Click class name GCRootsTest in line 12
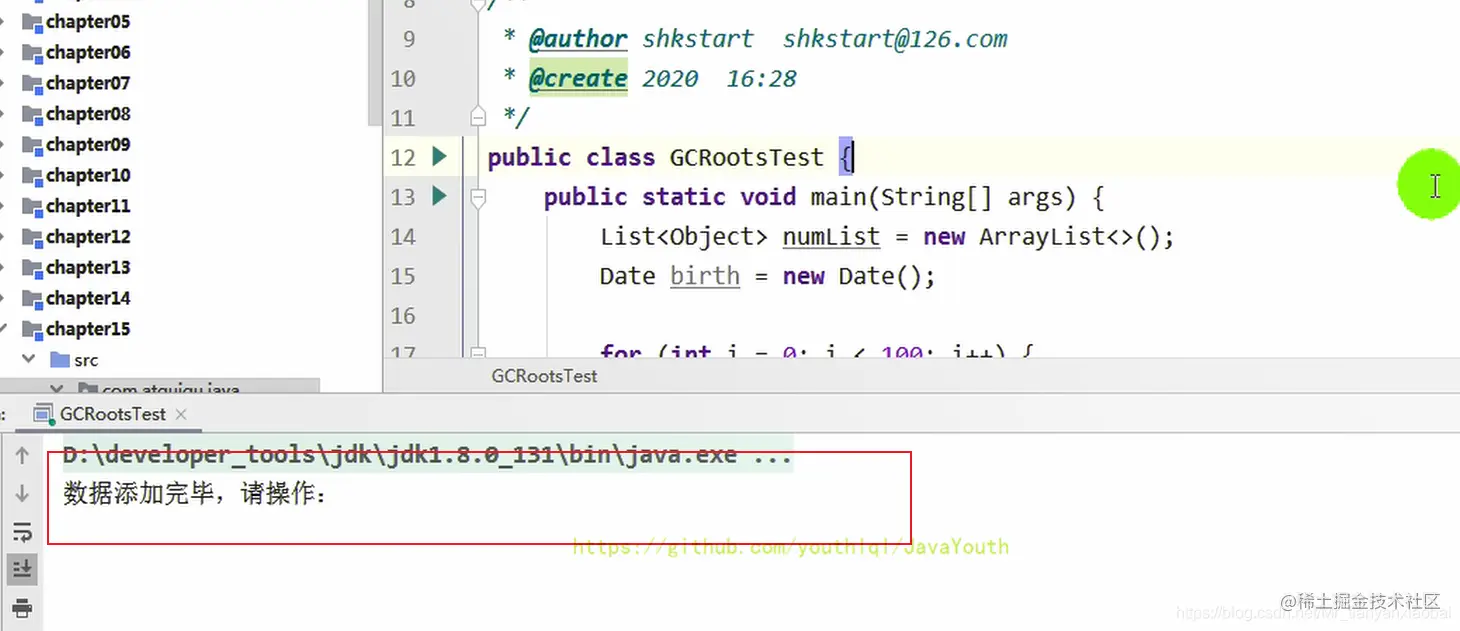1460x631 pixels. click(x=747, y=157)
